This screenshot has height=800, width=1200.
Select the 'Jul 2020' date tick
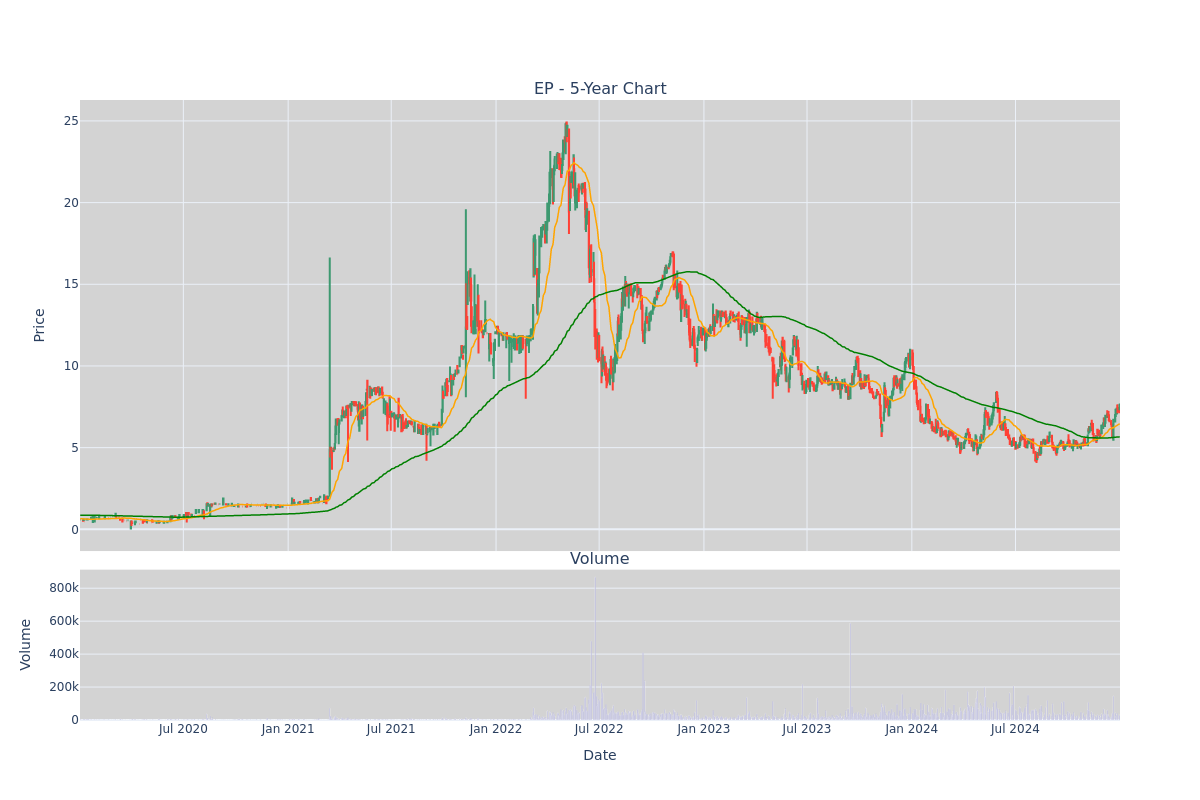[x=183, y=729]
